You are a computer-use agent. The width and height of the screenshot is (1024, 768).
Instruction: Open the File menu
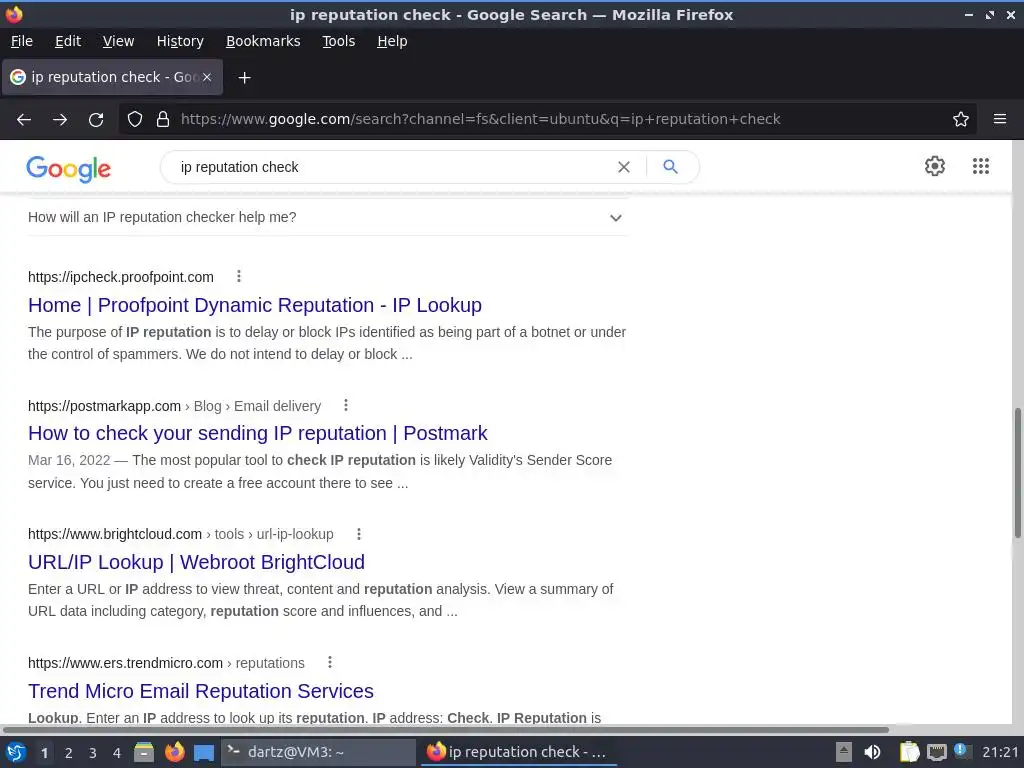(22, 41)
